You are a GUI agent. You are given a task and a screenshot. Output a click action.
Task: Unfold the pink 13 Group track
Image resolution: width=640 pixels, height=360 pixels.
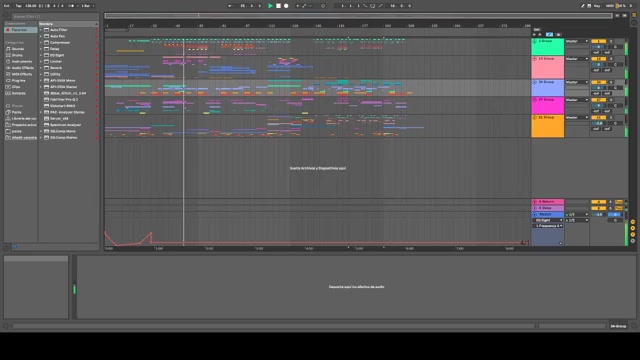535,59
